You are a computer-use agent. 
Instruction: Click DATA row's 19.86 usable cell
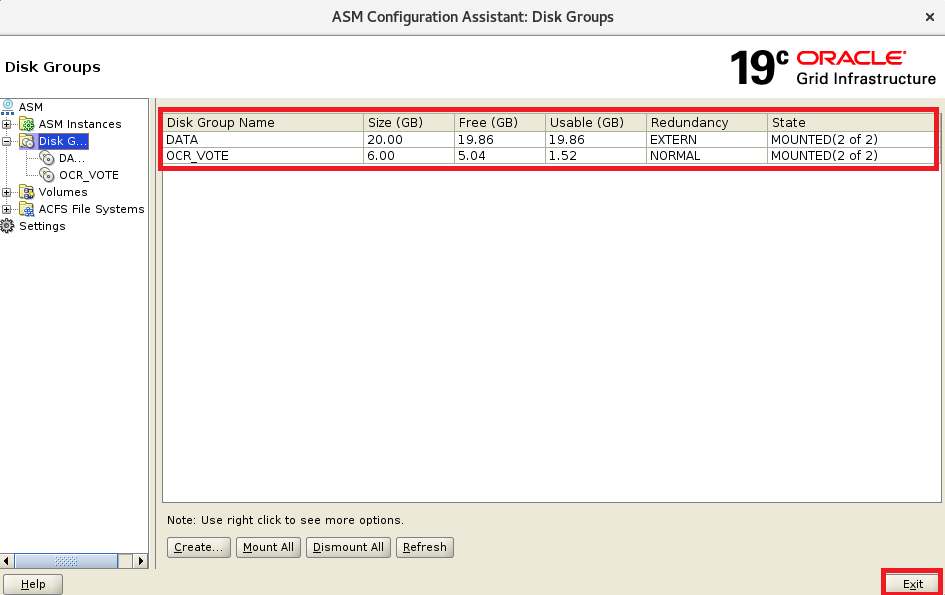pyautogui.click(x=596, y=139)
